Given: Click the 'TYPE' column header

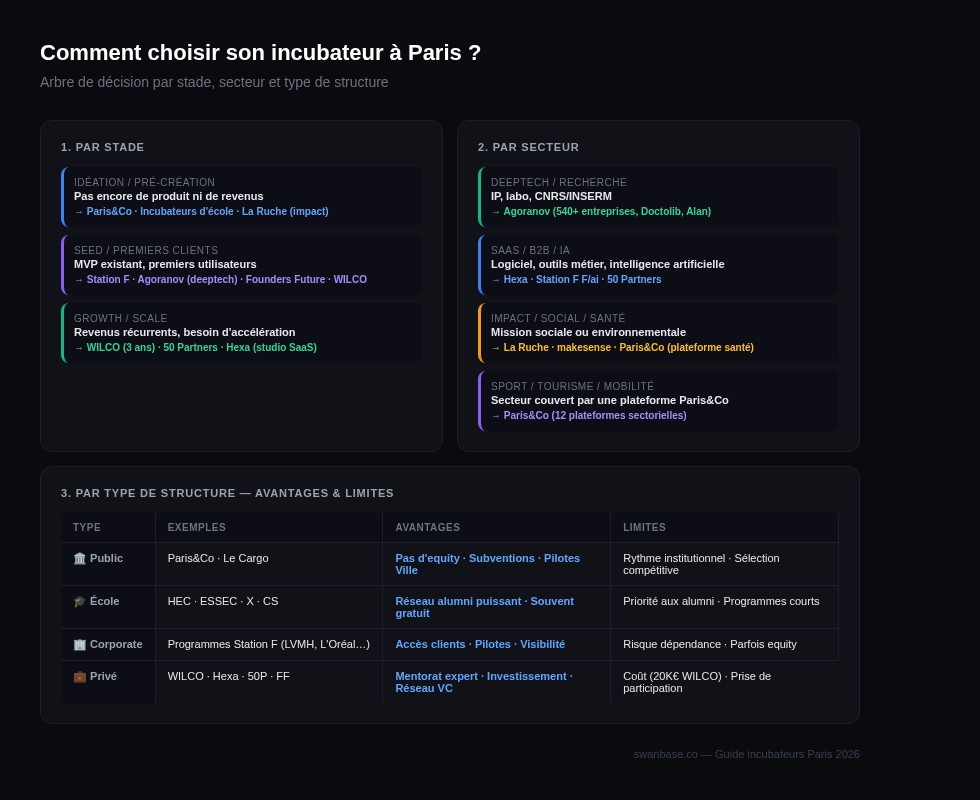Looking at the screenshot, I should [87, 528].
